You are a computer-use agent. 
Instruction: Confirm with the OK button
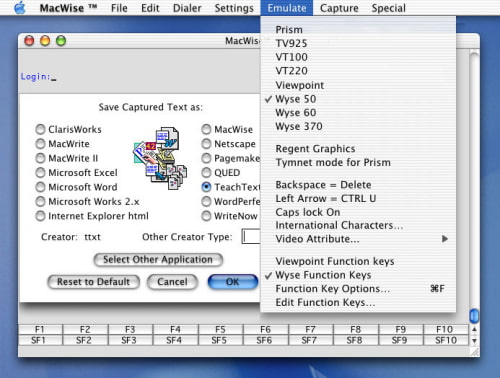pos(233,282)
